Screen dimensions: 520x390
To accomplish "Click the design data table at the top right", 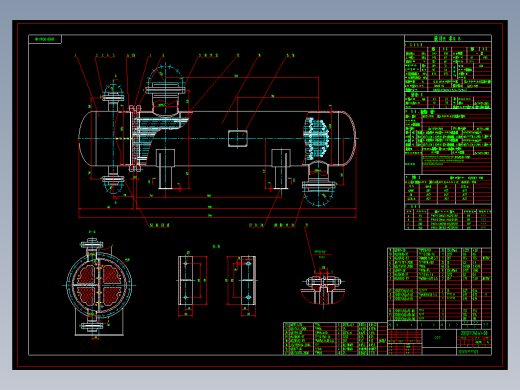I will (x=448, y=132).
